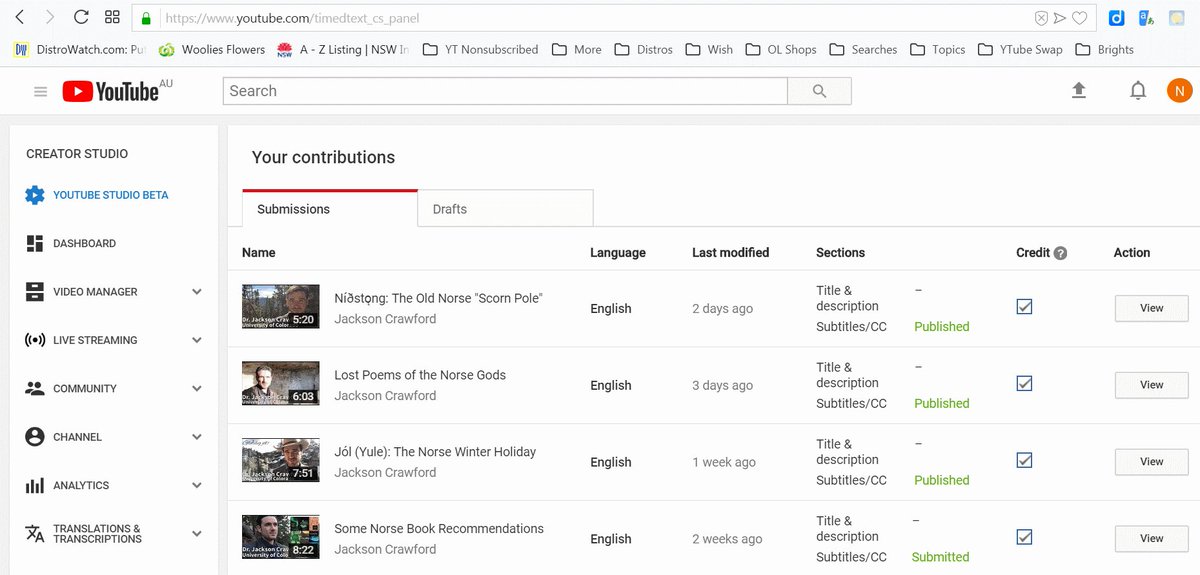Open Video Manager in sidebar
The height and width of the screenshot is (575, 1200).
coord(82,292)
